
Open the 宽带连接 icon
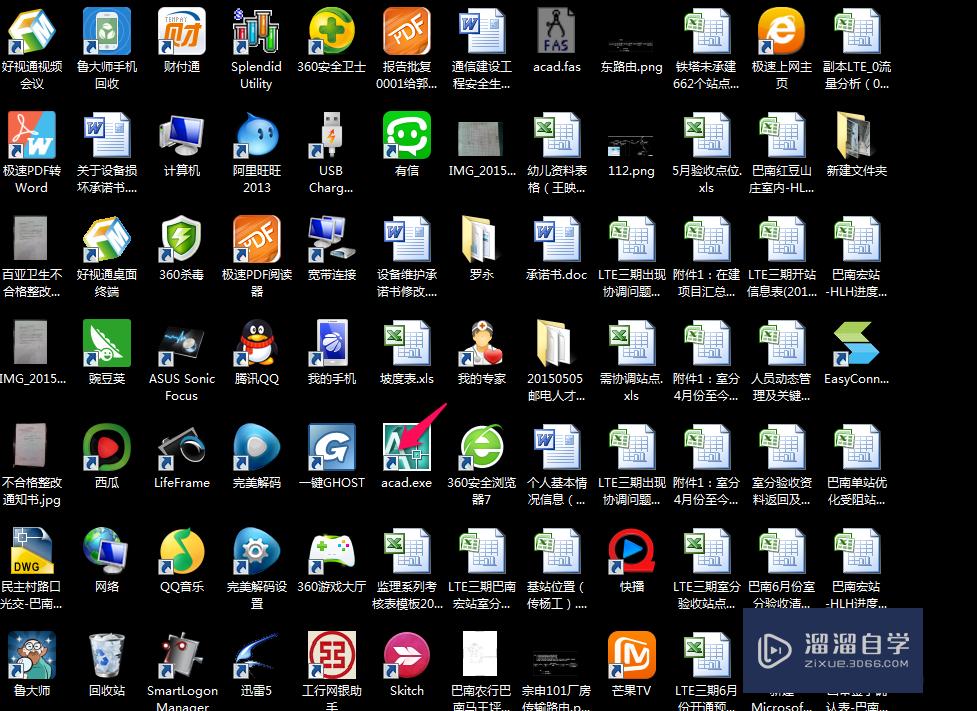pos(331,239)
